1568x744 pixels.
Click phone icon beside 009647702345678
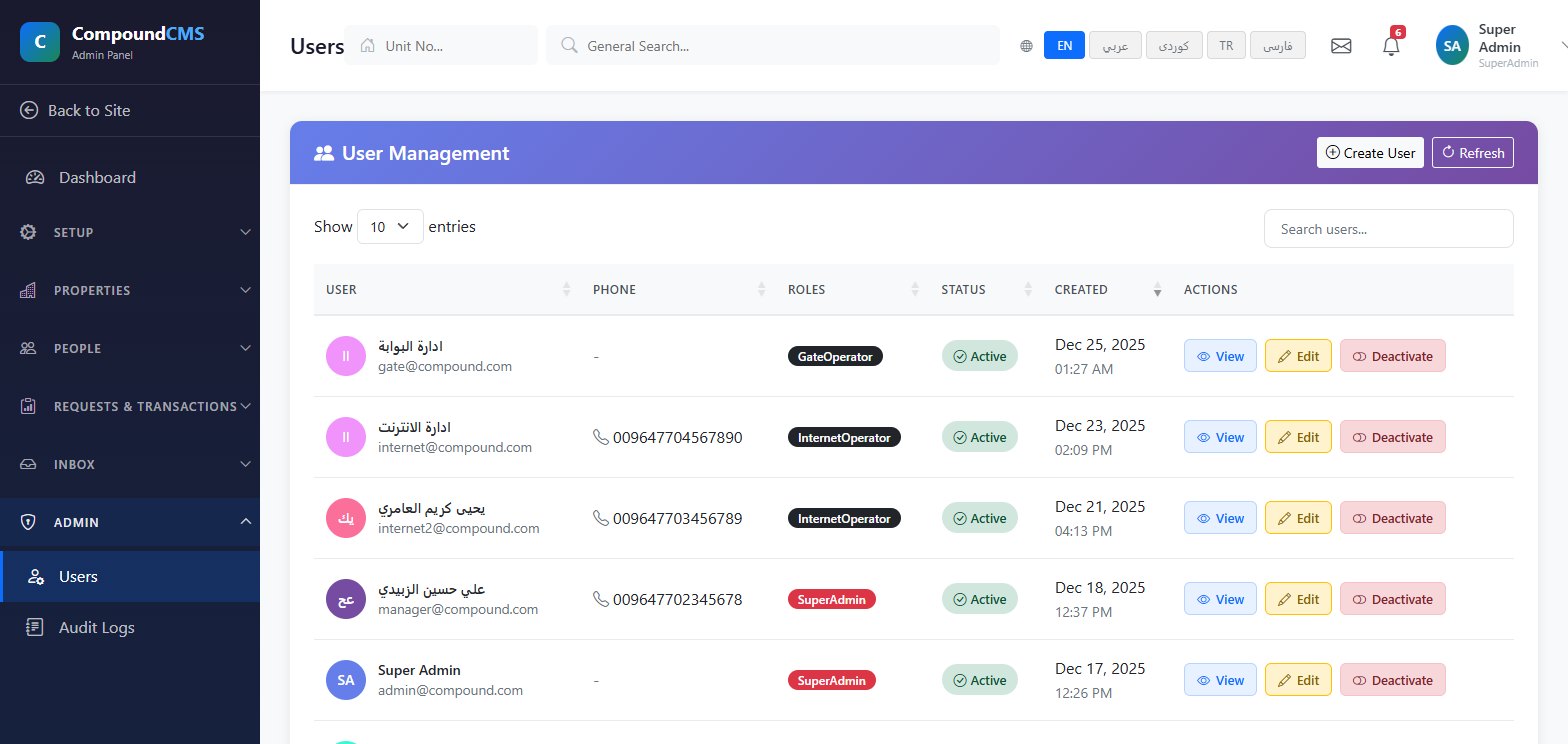coord(601,599)
